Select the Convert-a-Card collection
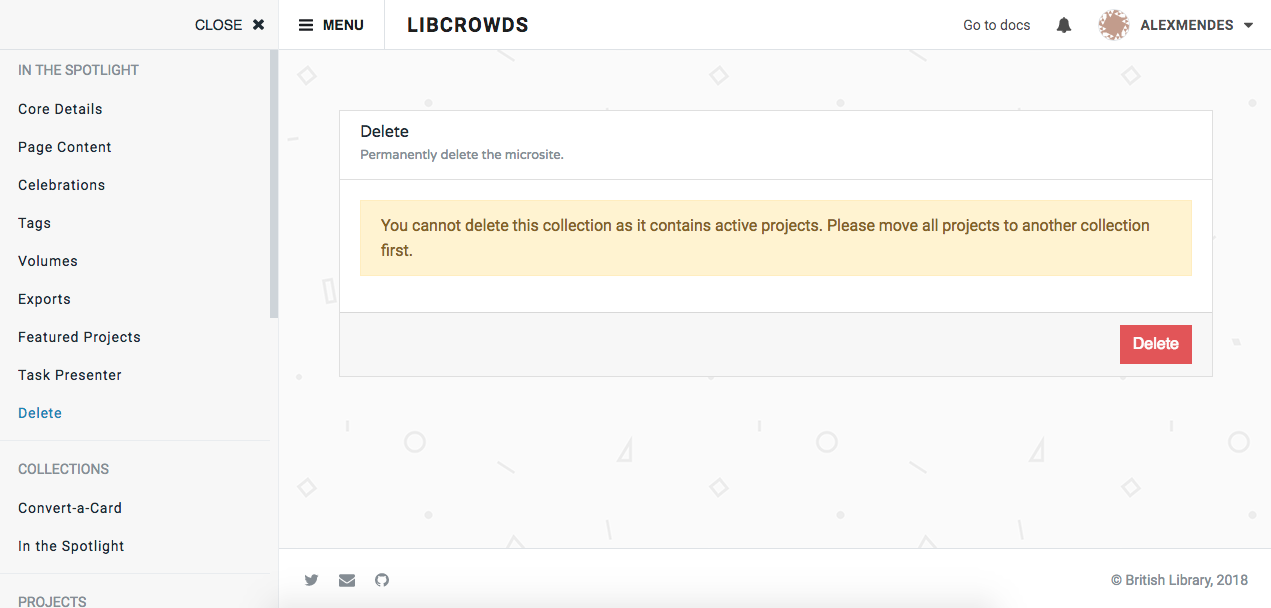 (69, 508)
